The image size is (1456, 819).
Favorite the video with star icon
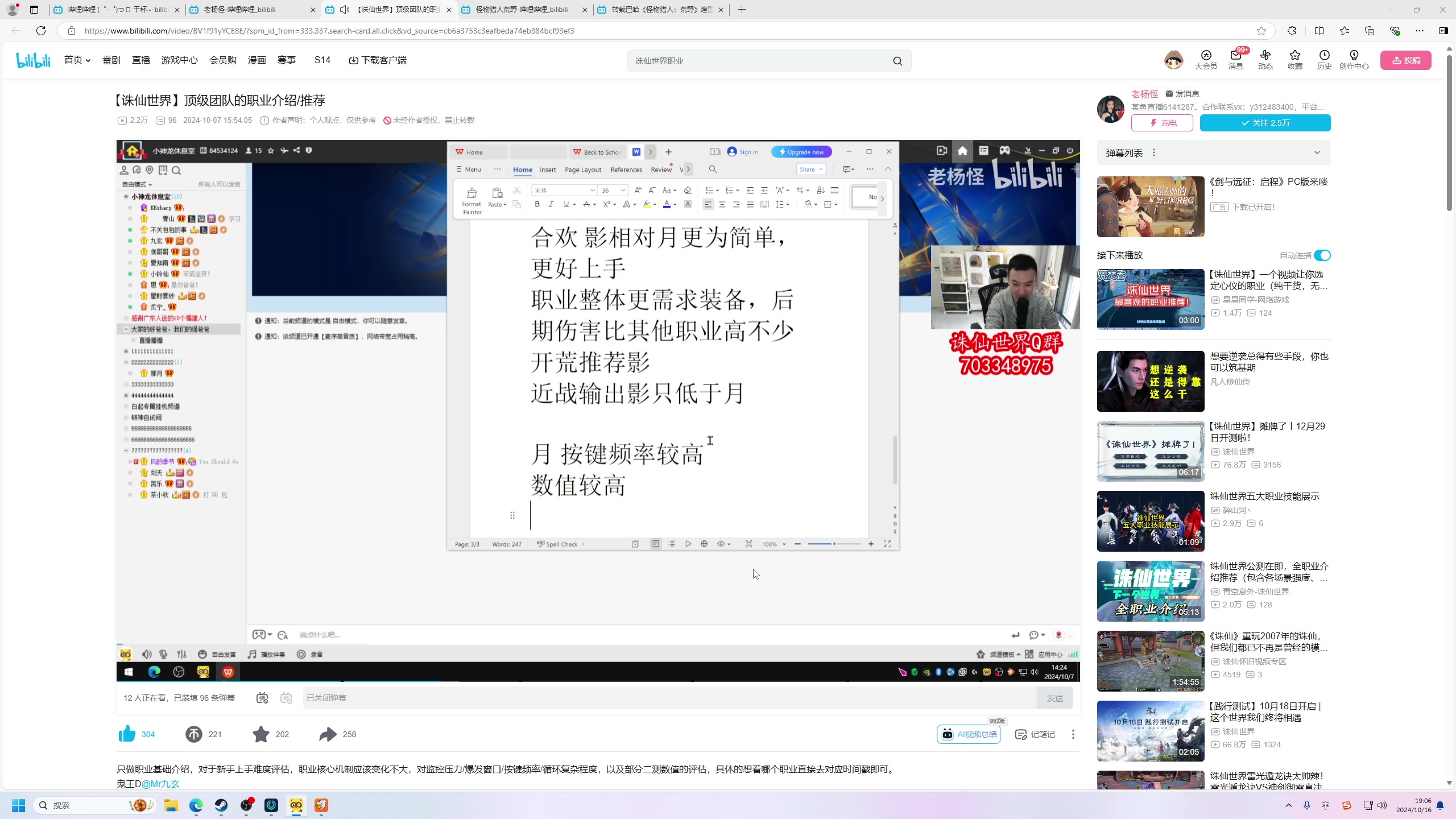click(260, 734)
